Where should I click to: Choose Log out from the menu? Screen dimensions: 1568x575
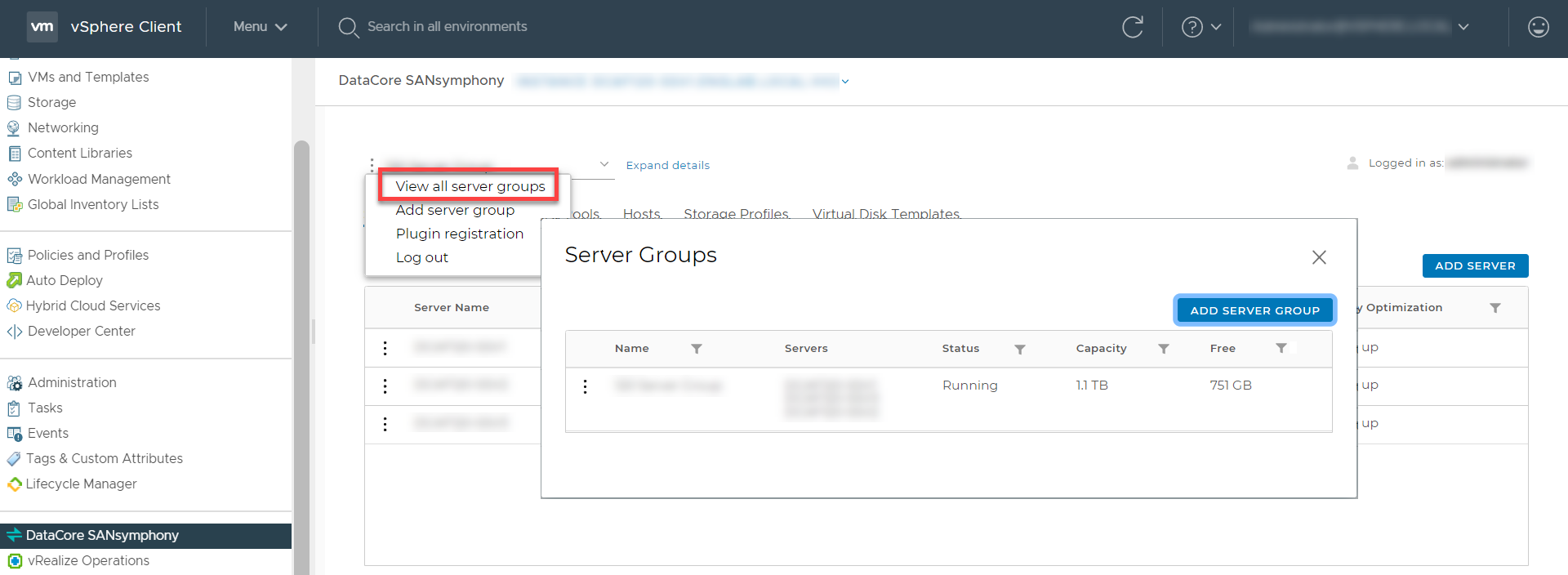[x=422, y=257]
